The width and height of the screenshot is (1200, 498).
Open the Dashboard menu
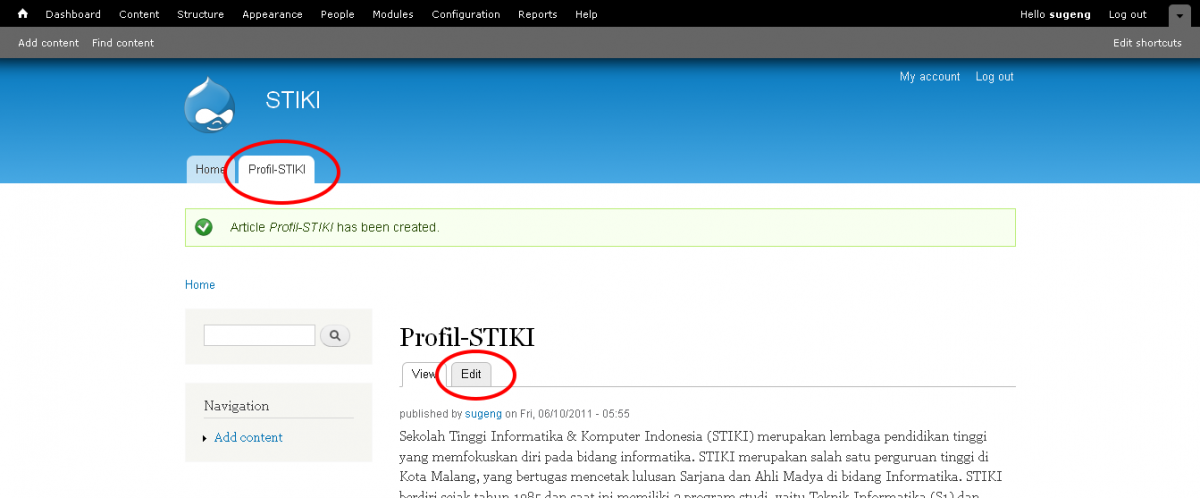pos(73,14)
